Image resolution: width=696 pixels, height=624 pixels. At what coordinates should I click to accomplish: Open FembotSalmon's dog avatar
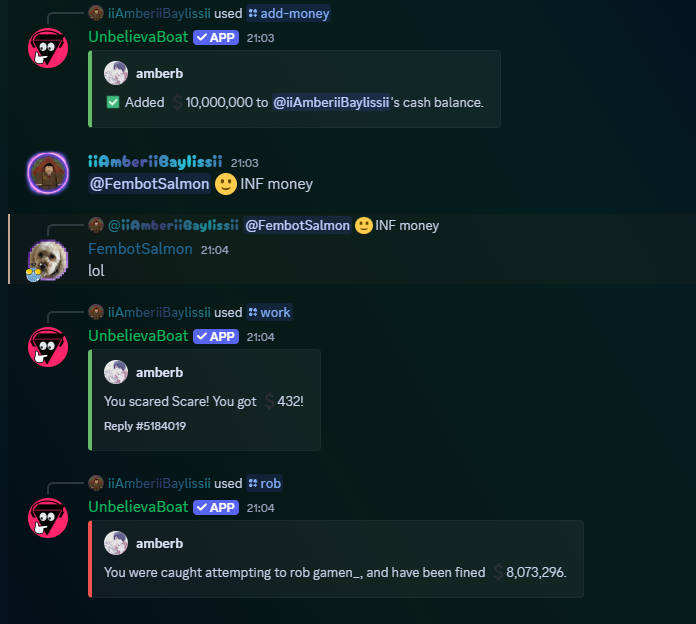48,261
